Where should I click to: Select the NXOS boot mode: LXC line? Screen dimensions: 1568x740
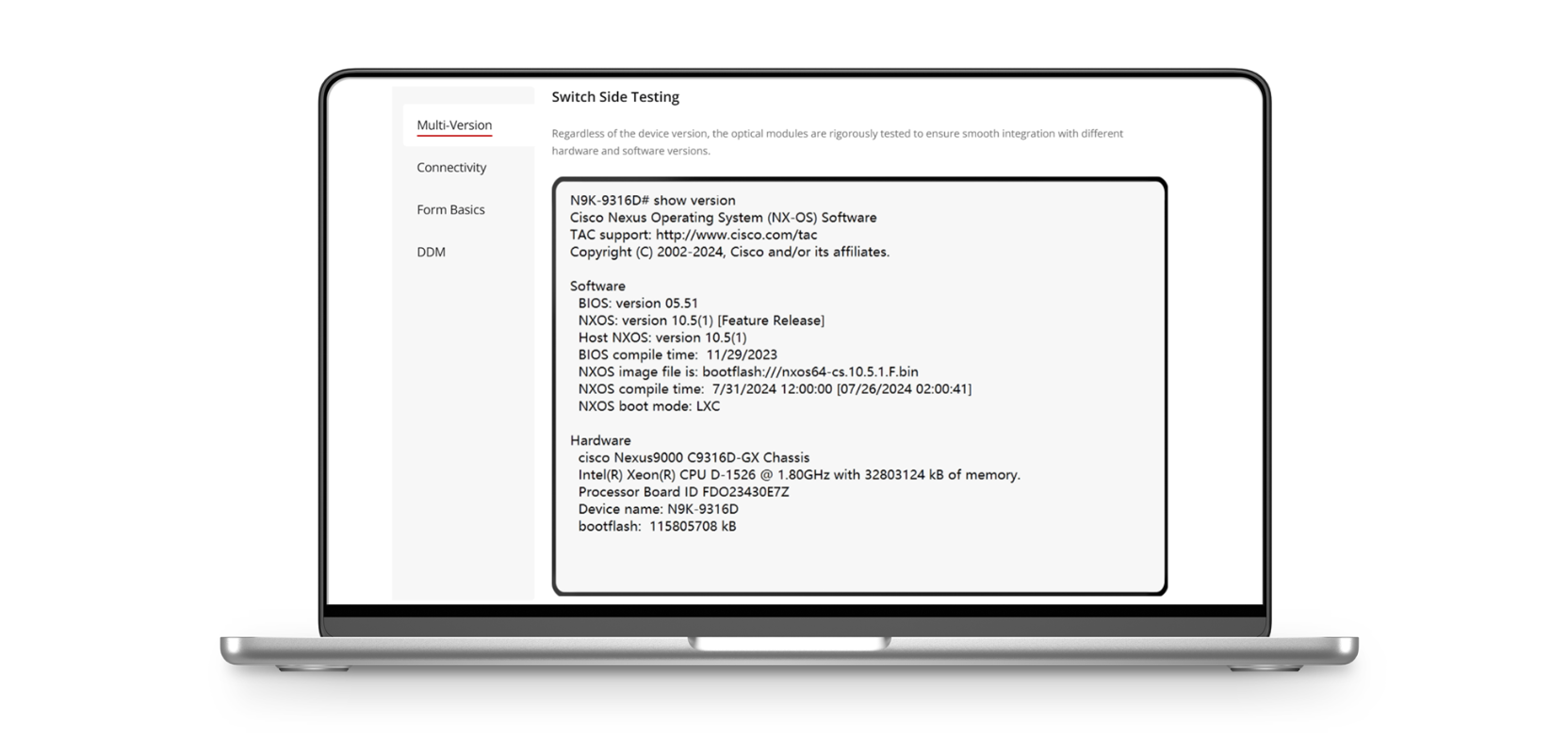[x=649, y=406]
